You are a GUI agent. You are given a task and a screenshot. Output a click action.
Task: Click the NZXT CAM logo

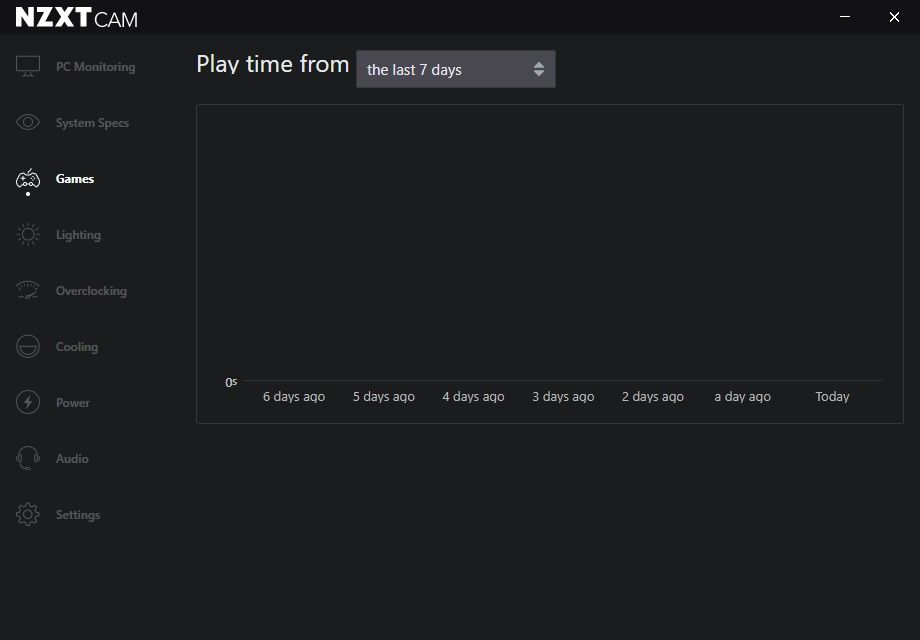(77, 18)
